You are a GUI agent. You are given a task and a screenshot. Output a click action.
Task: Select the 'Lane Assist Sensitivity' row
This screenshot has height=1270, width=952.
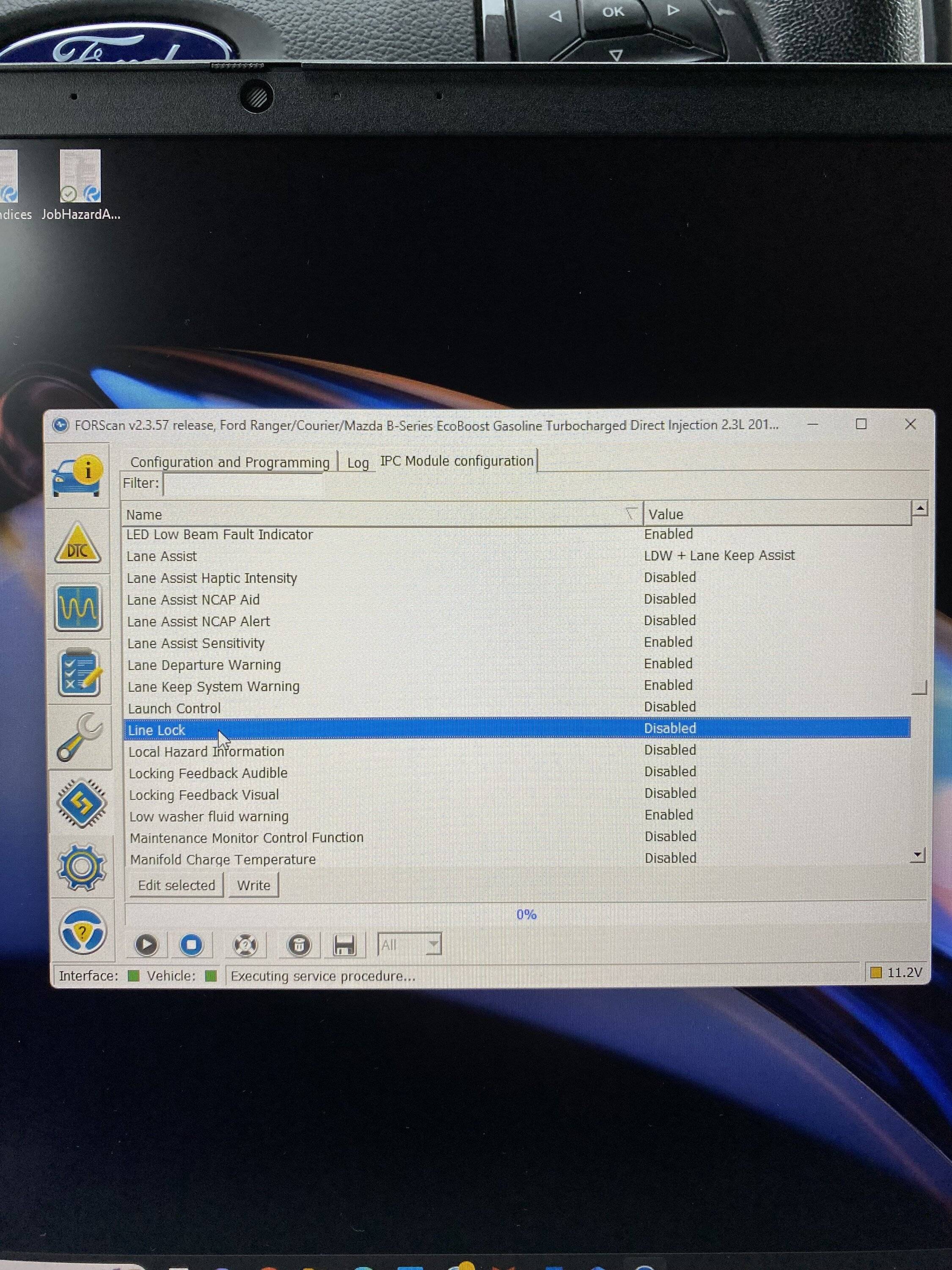[x=517, y=643]
